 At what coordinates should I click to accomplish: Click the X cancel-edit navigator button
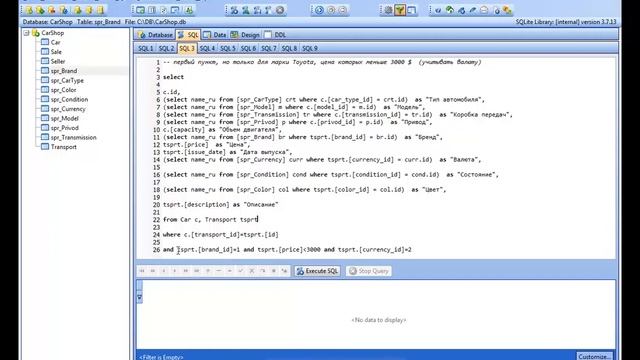pyautogui.click(x=252, y=271)
